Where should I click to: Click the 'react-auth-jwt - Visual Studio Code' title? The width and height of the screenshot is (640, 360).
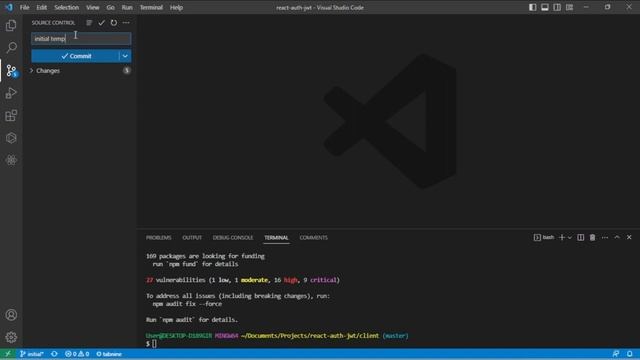tap(320, 7)
